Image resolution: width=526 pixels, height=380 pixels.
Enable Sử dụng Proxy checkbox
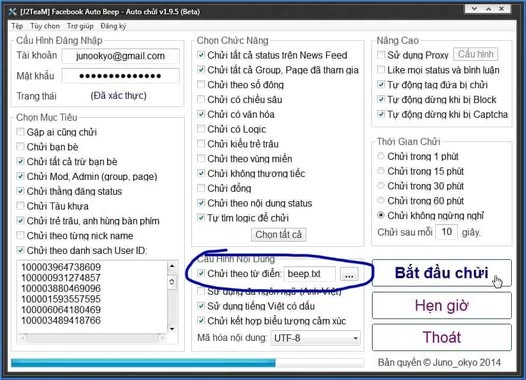[x=381, y=55]
